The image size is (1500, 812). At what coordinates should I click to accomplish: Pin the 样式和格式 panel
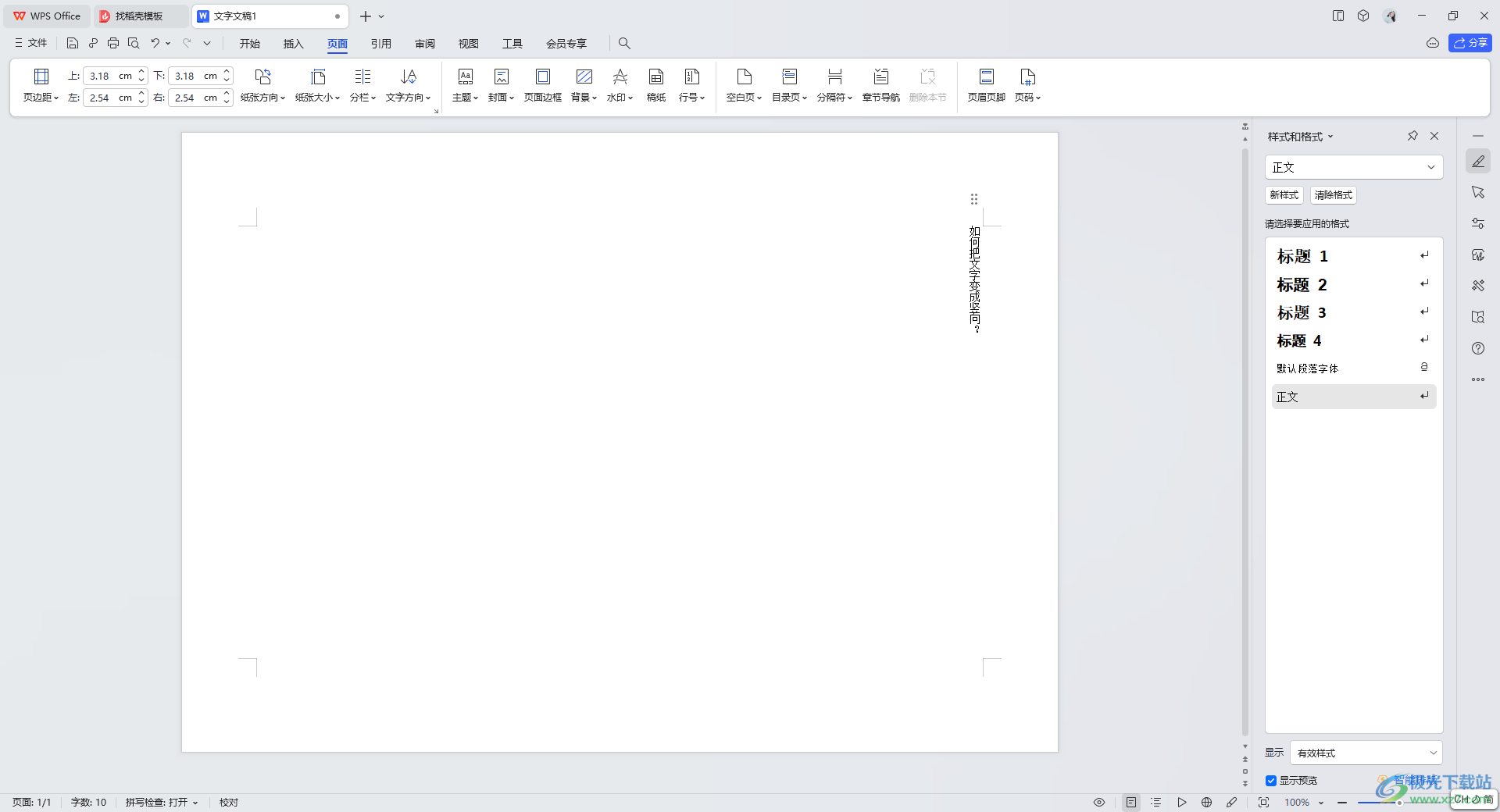pyautogui.click(x=1412, y=136)
